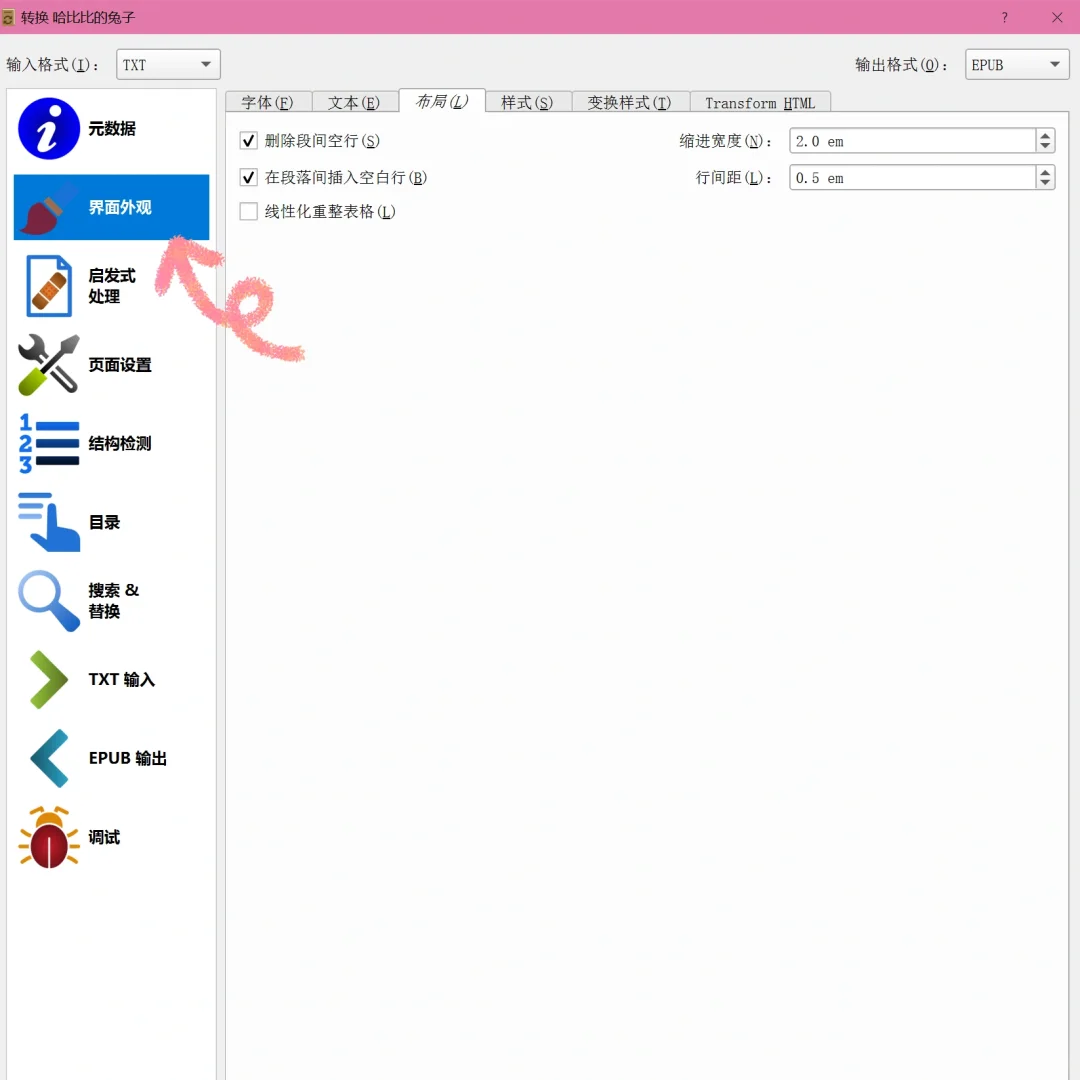Click the 调试 label text
The width and height of the screenshot is (1080, 1080).
104,838
